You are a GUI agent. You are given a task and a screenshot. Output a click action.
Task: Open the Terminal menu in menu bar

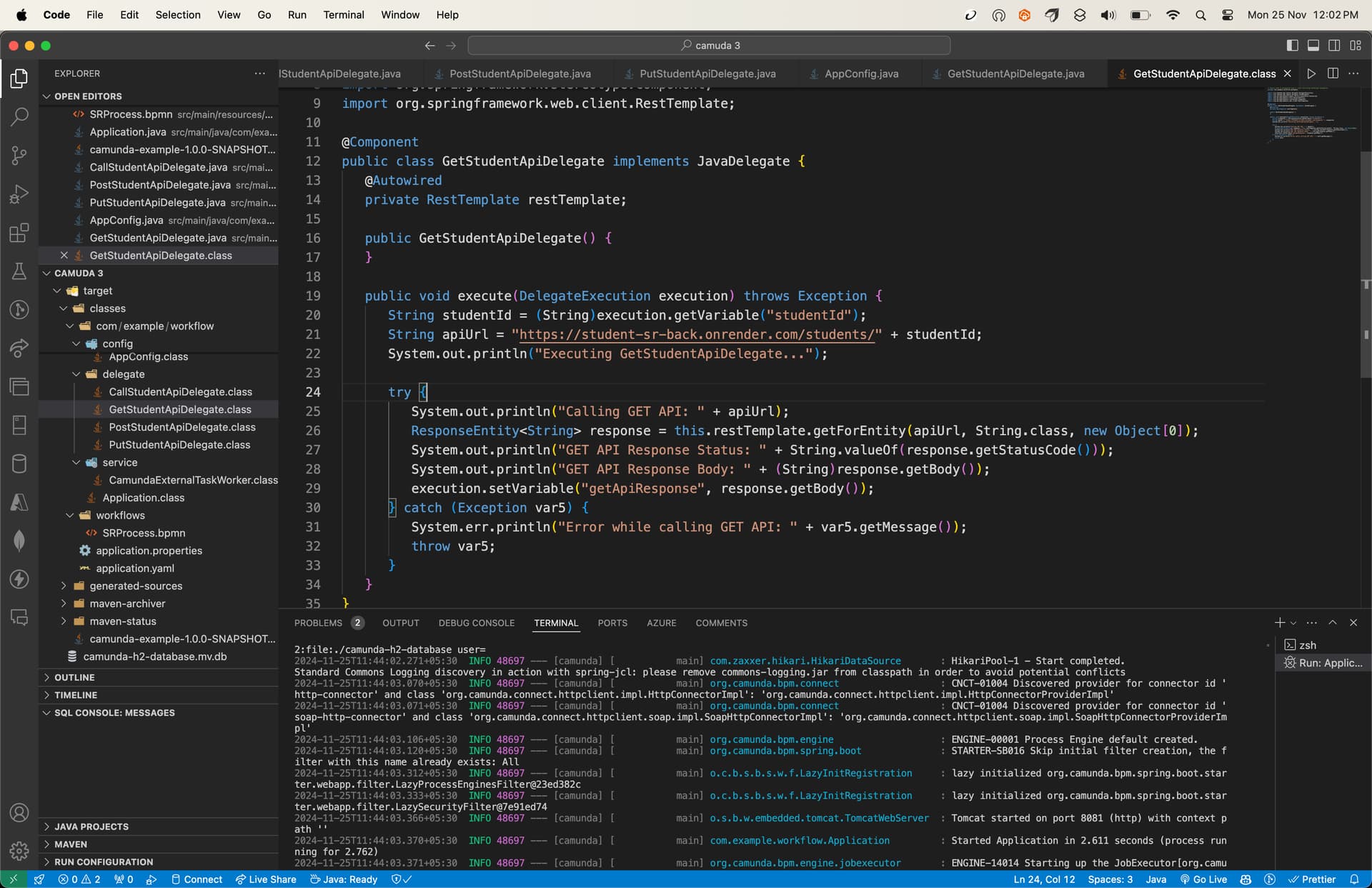click(x=343, y=15)
